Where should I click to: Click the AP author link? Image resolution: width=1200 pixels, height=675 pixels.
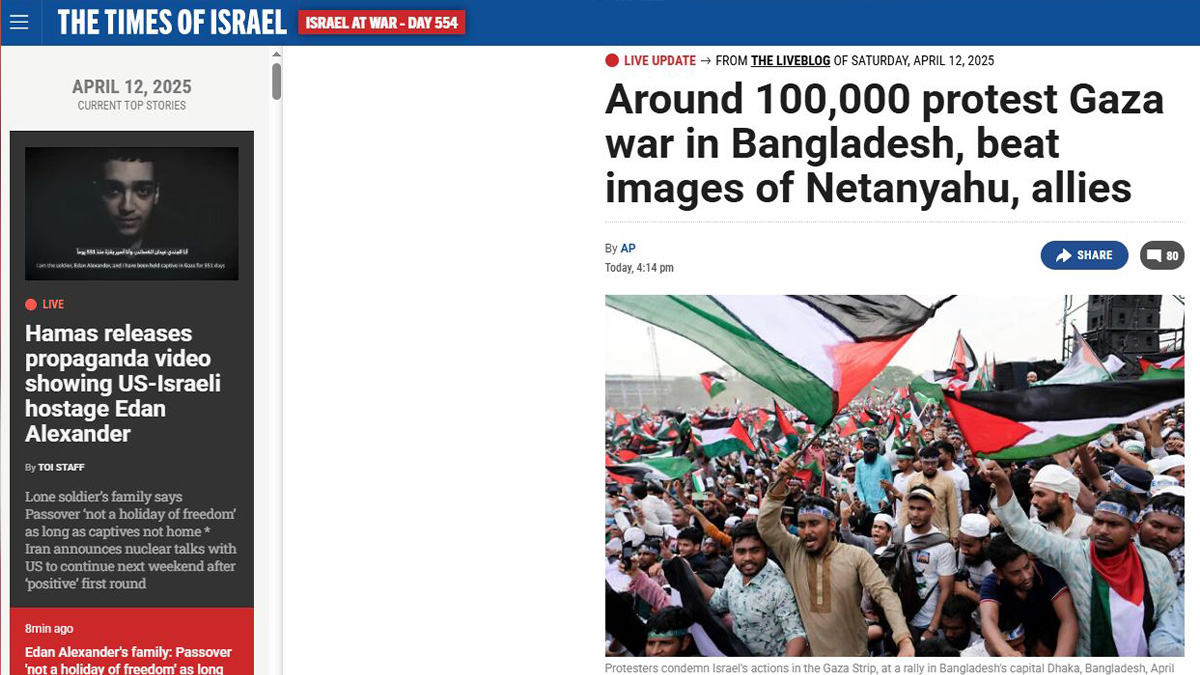628,248
